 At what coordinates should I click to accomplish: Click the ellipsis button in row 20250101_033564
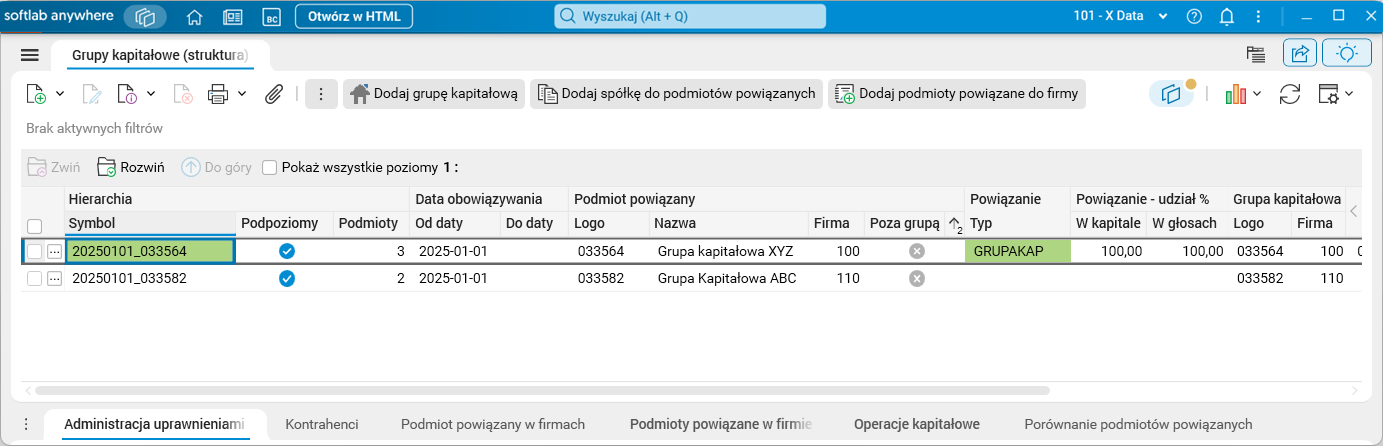click(55, 251)
